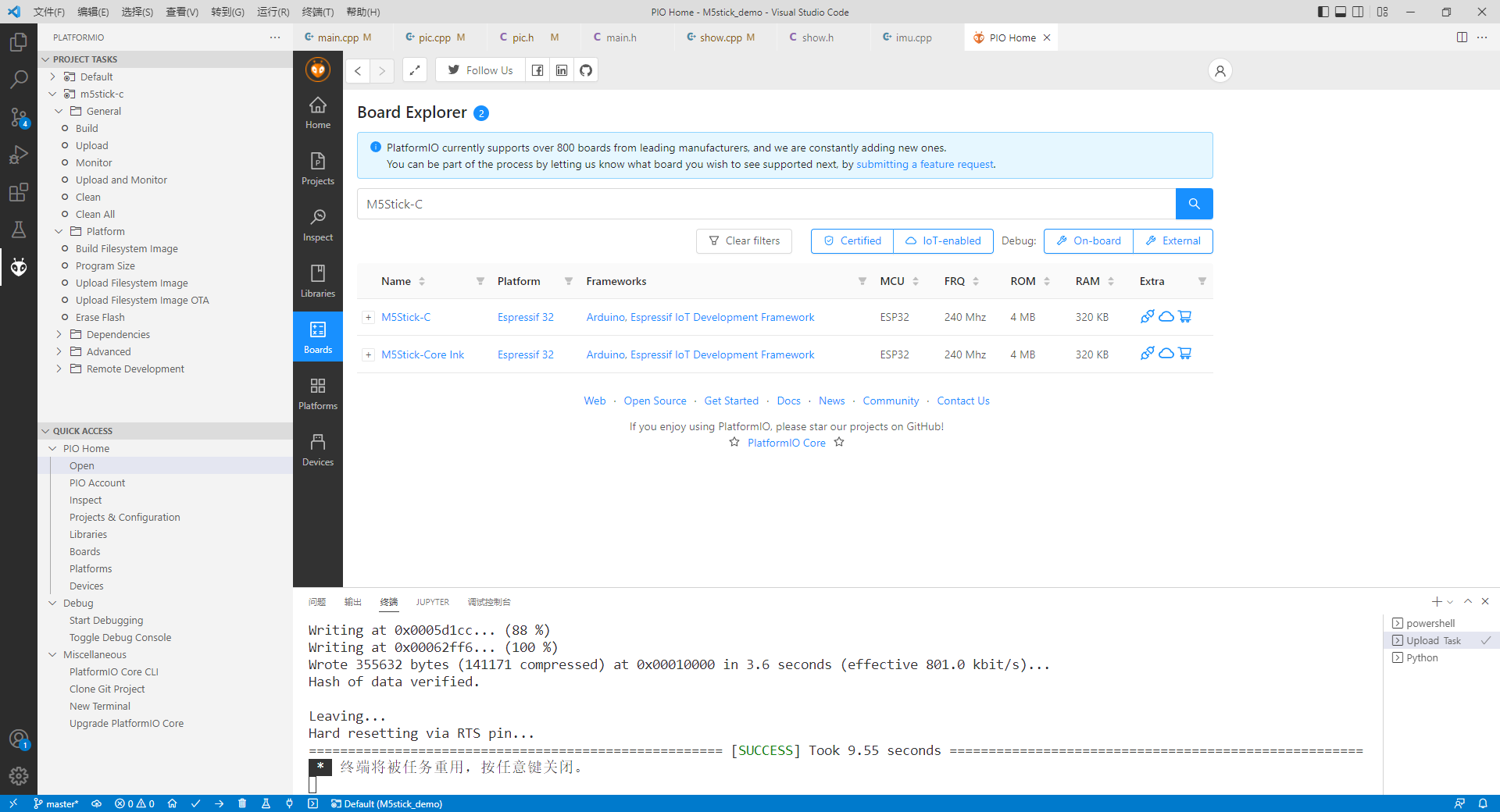The height and width of the screenshot is (812, 1500).
Task: Click PlatformIO Clean trash icon in status bar
Action: [x=242, y=803]
